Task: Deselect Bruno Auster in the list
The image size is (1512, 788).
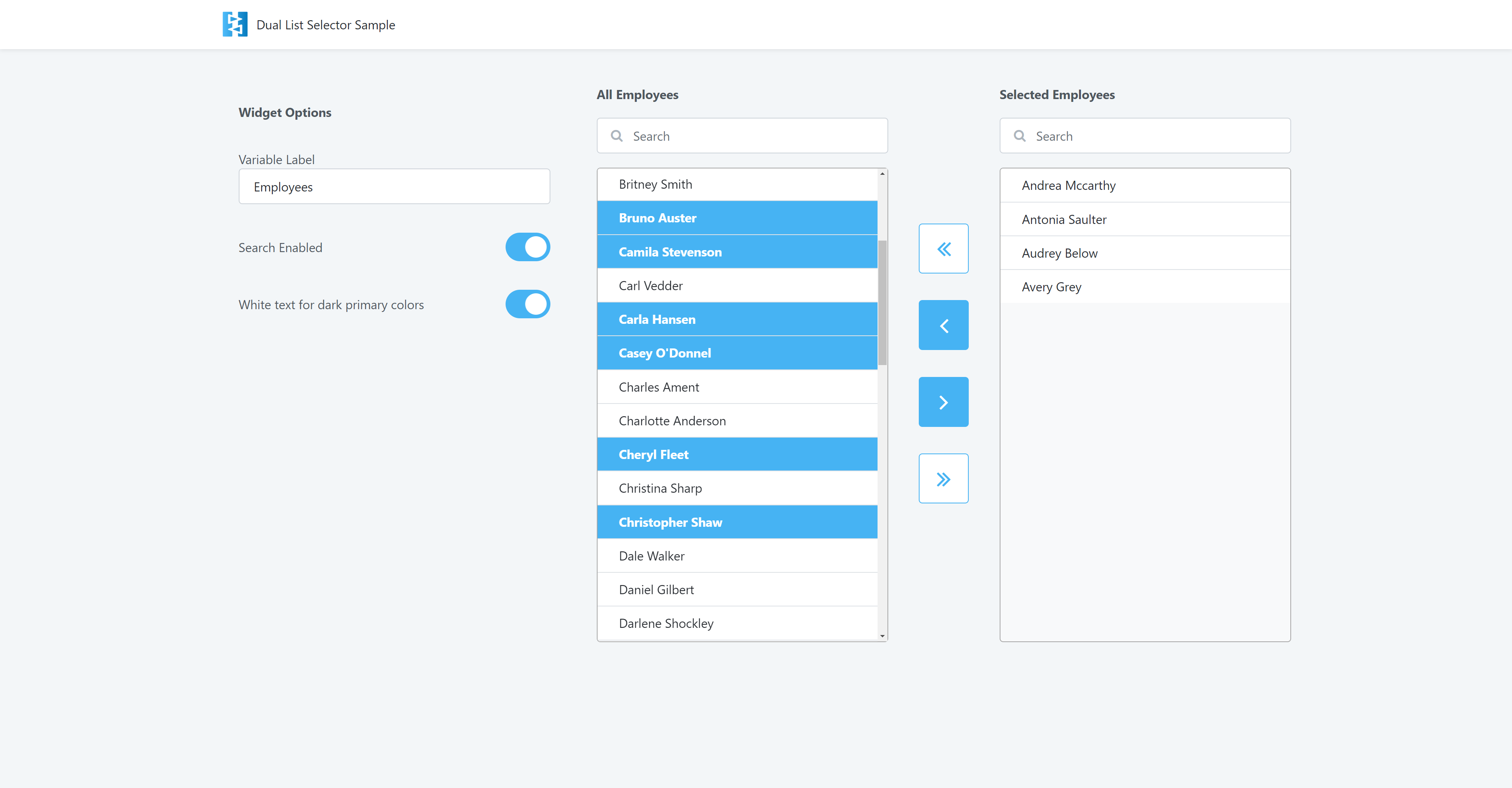Action: [737, 218]
